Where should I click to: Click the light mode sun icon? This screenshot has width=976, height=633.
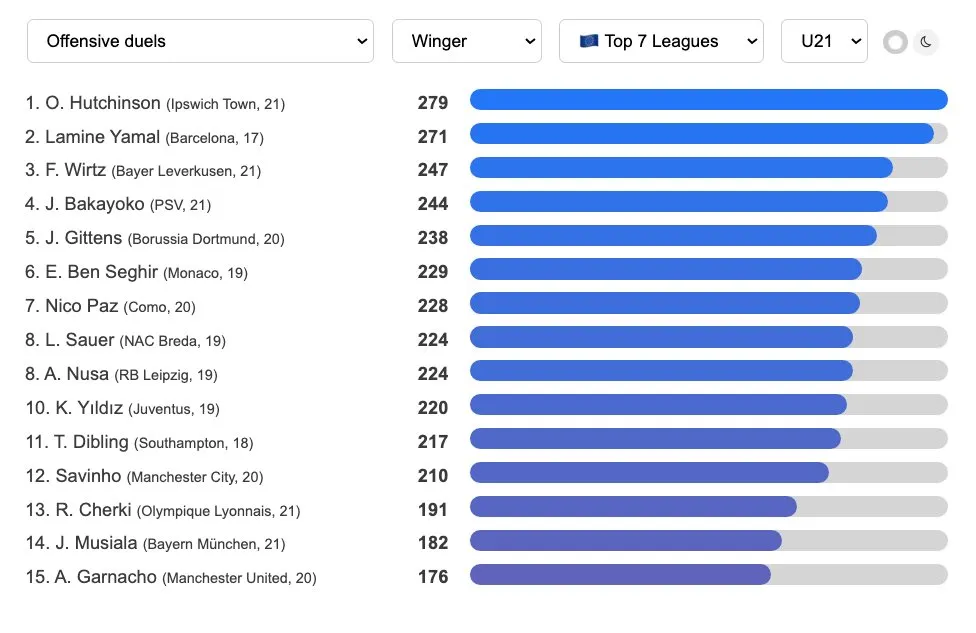coord(895,42)
